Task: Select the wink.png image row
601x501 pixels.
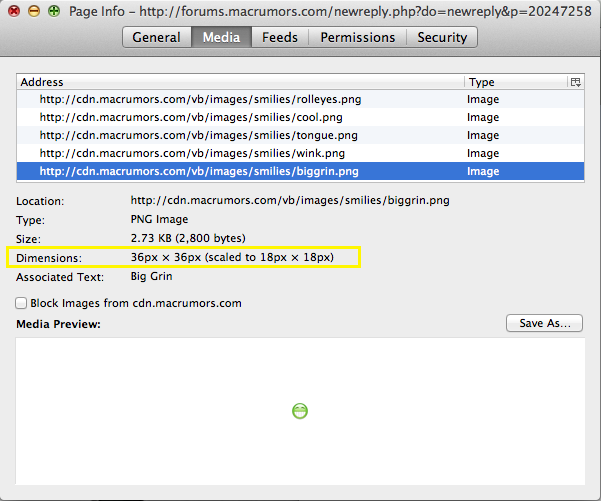Action: pos(300,153)
